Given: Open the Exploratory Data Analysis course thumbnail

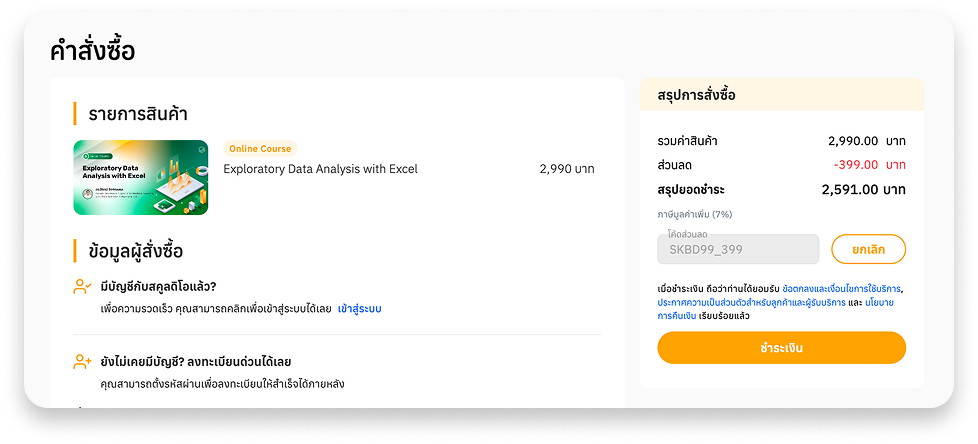Looking at the screenshot, I should coord(140,178).
